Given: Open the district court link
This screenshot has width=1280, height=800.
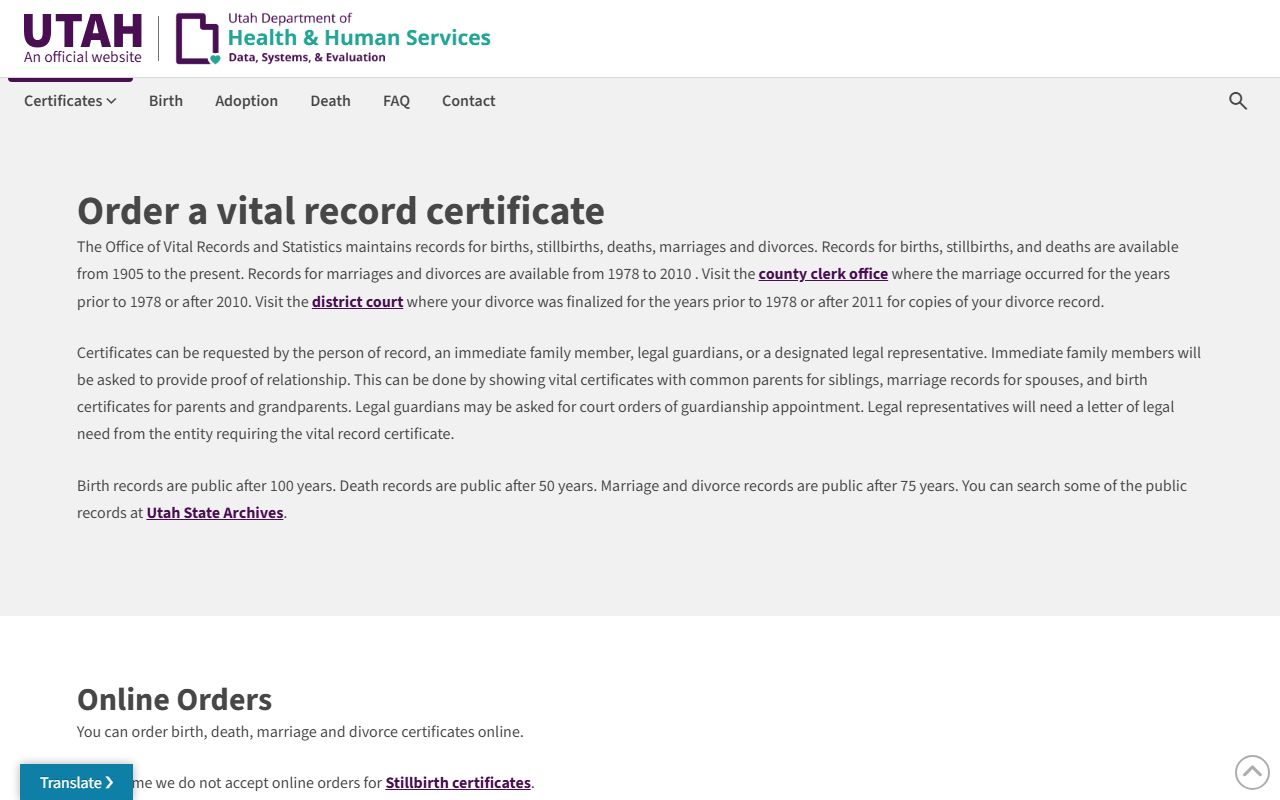Looking at the screenshot, I should [357, 302].
